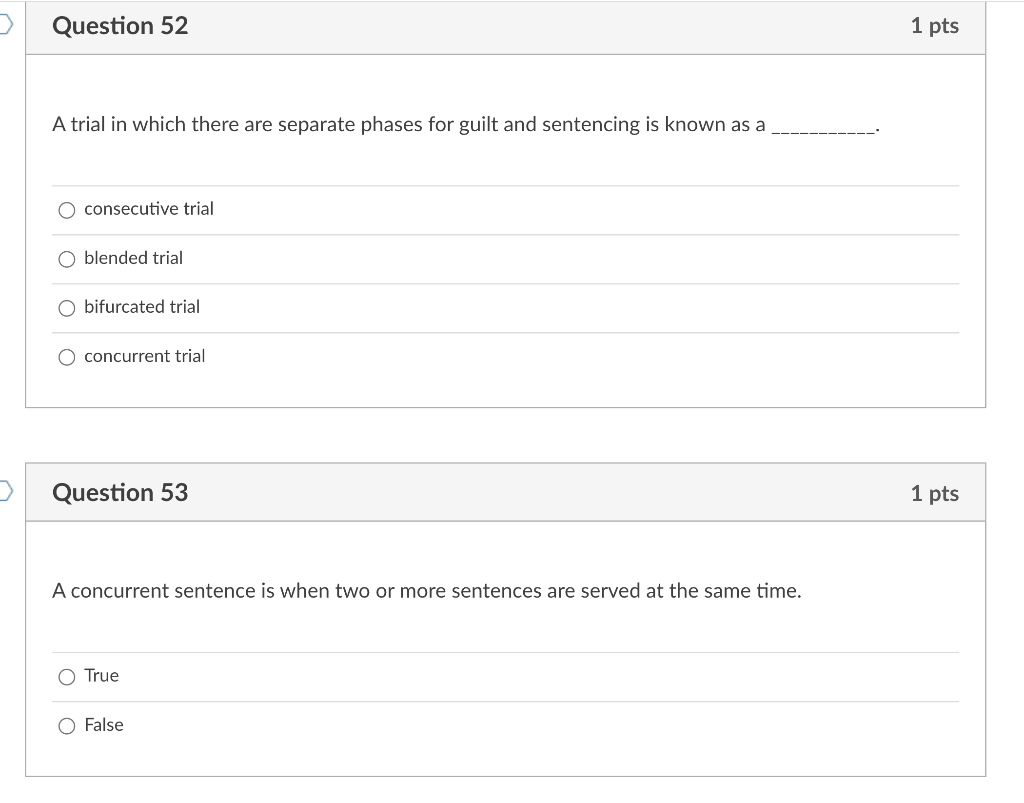1024x803 pixels.
Task: Click the Question 53 header
Action: point(120,492)
